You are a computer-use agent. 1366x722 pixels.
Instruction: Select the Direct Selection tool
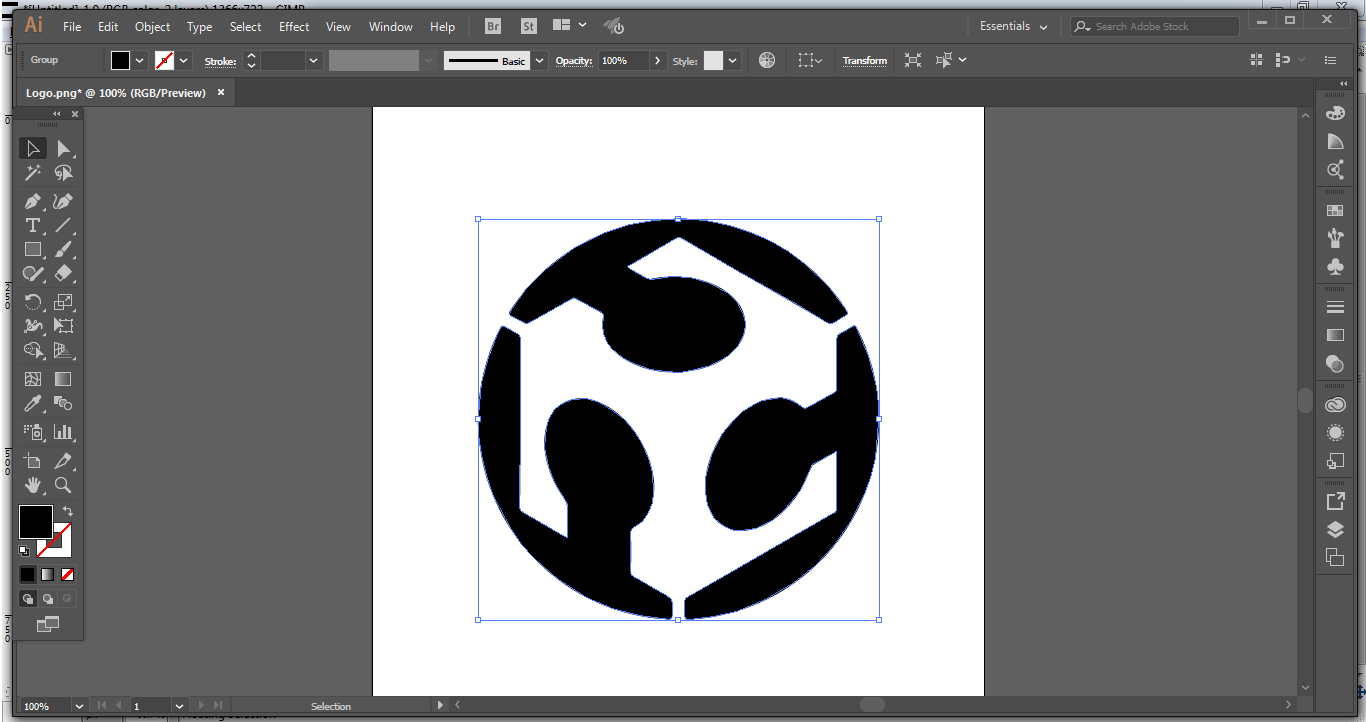coord(63,148)
